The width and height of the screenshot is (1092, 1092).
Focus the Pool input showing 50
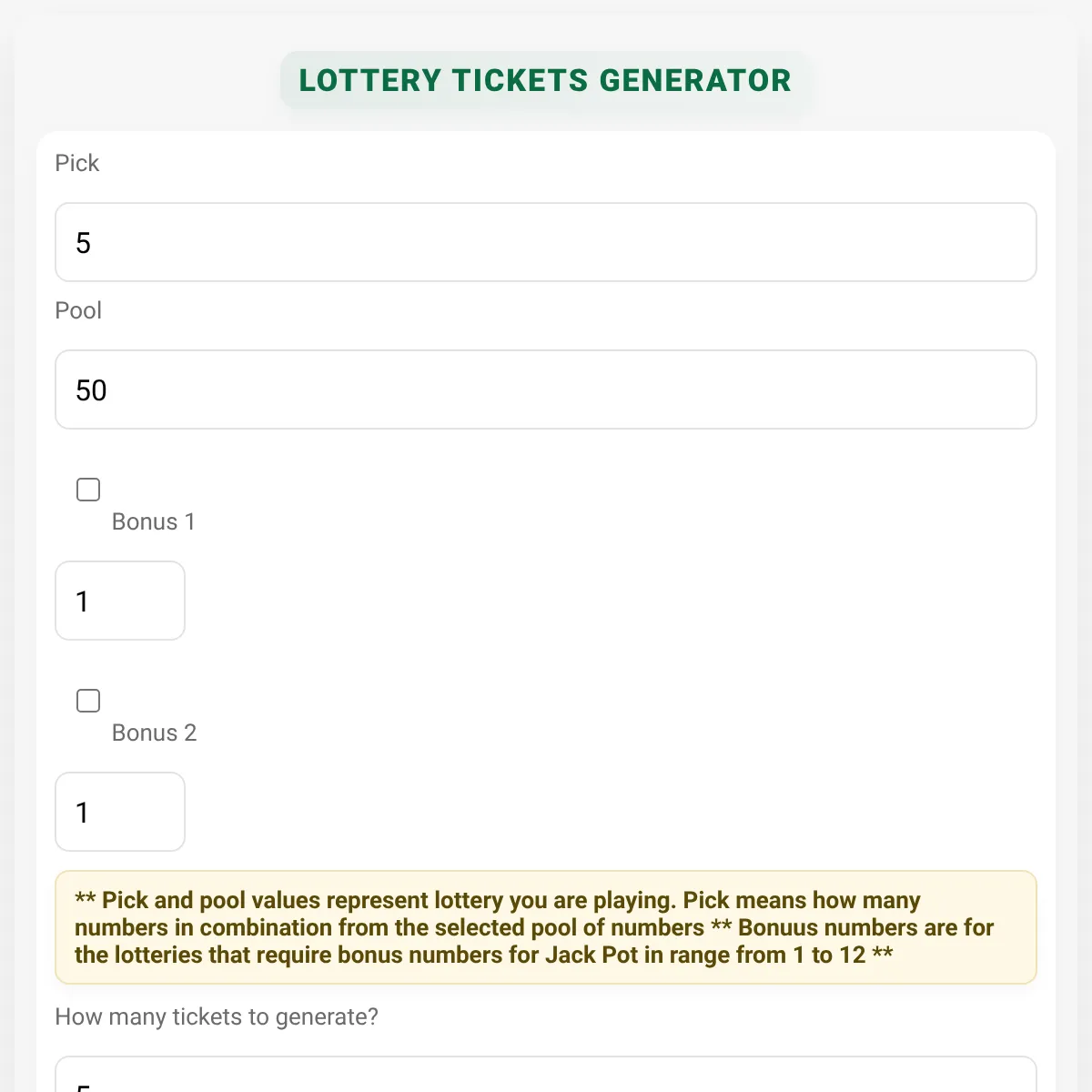546,389
